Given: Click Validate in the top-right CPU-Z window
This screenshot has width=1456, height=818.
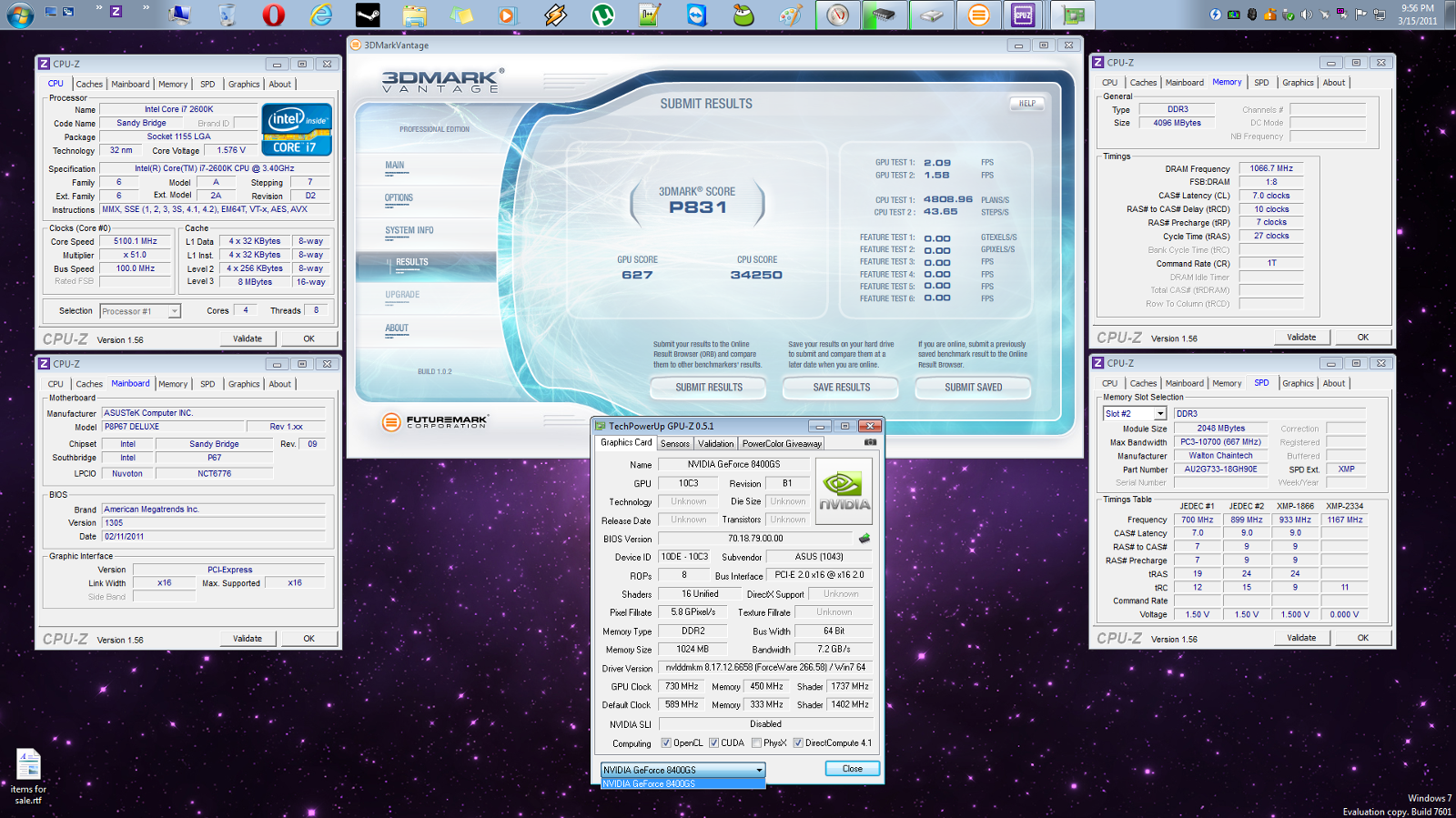Looking at the screenshot, I should pyautogui.click(x=1301, y=337).
